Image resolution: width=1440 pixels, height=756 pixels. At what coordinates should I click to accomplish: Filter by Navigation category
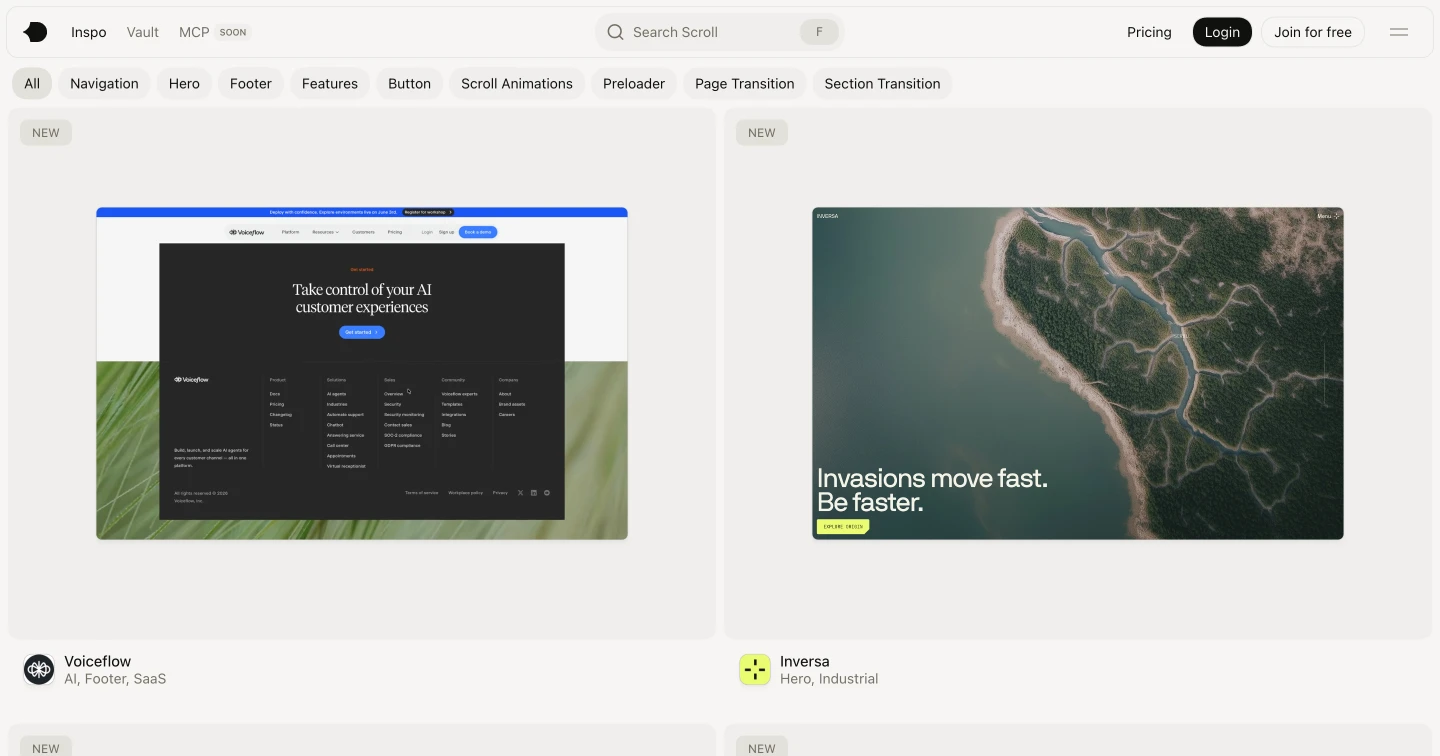point(104,83)
